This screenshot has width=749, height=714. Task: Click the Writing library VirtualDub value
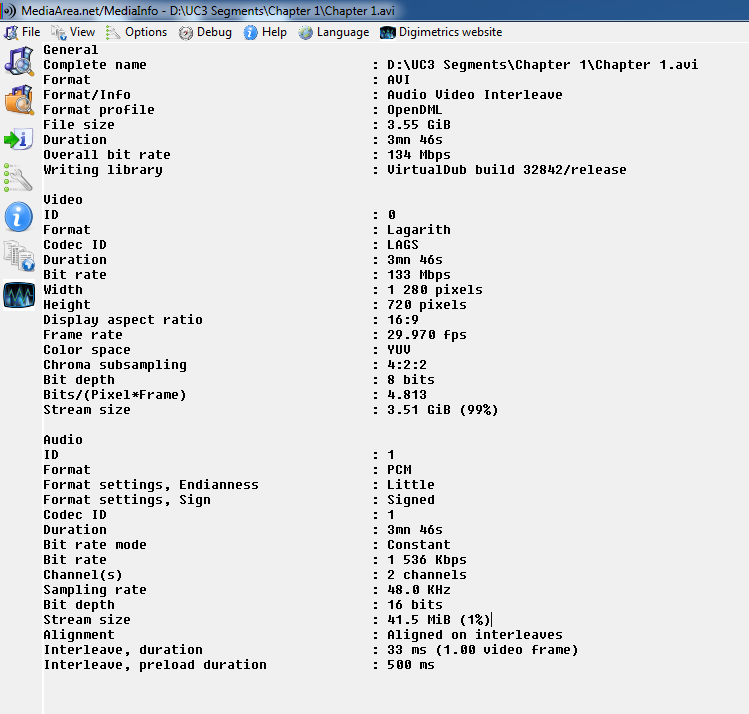coord(507,170)
